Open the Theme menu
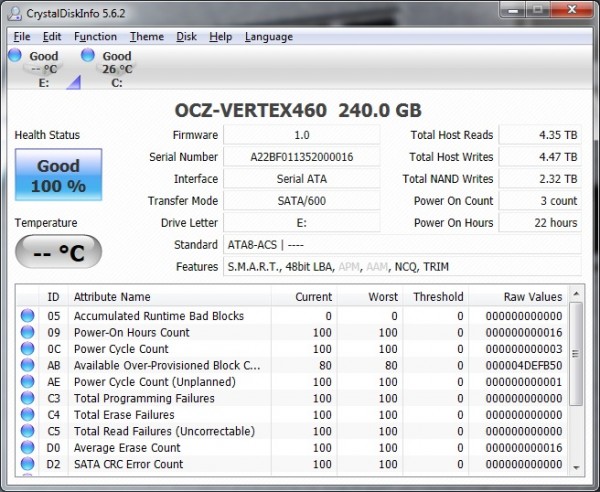600x492 pixels. tap(147, 37)
